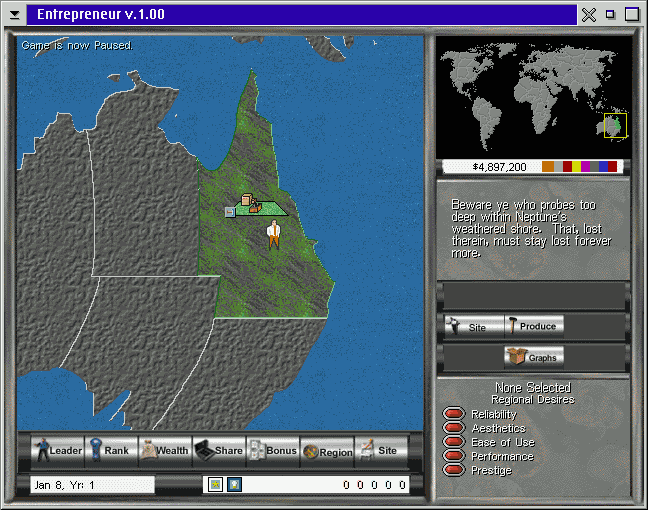This screenshot has width=648, height=510.
Task: Select the orange factory icon on site
Action: [256, 206]
